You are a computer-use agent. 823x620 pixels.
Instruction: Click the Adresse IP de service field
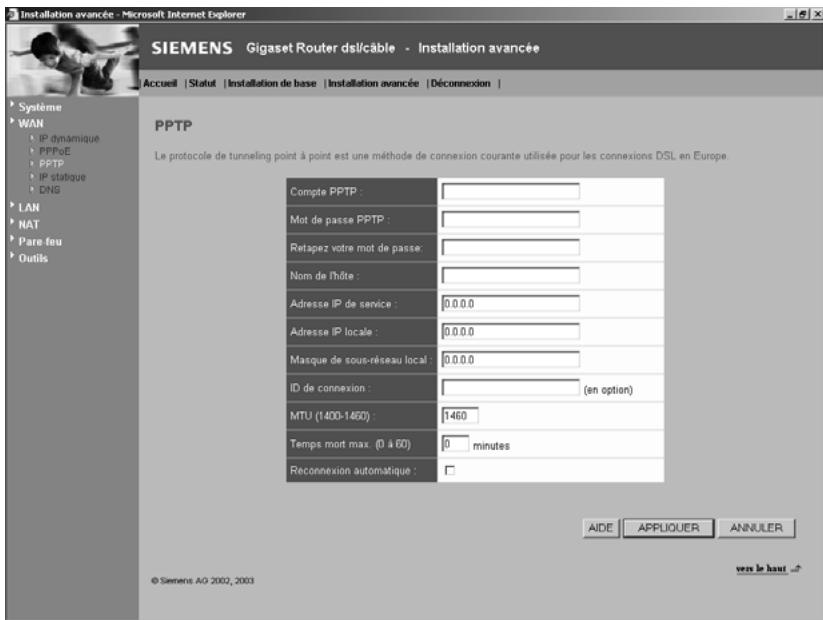511,303
